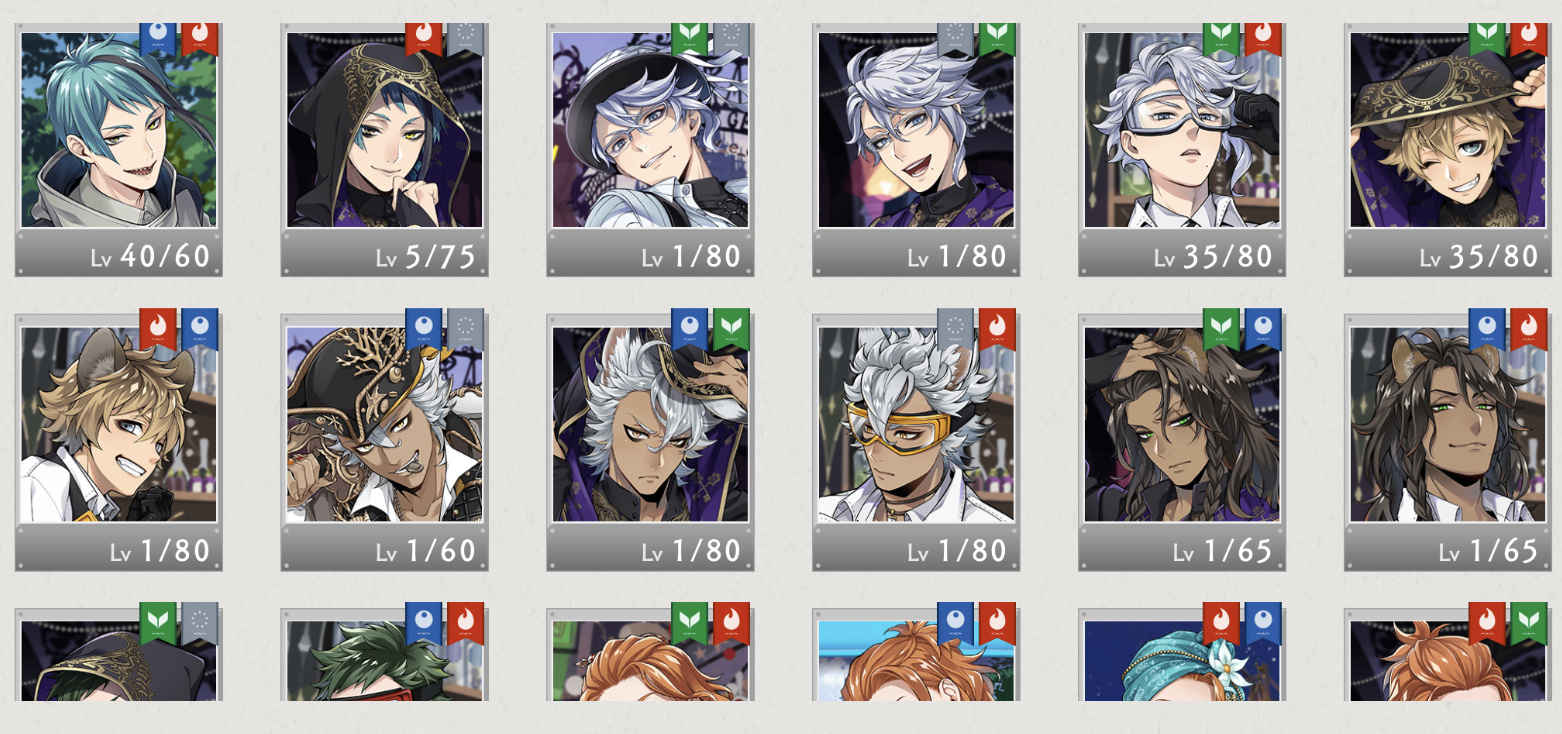1562x734 pixels.
Task: Click the red fire icon on teal flower bandana card
Action: 1222,622
